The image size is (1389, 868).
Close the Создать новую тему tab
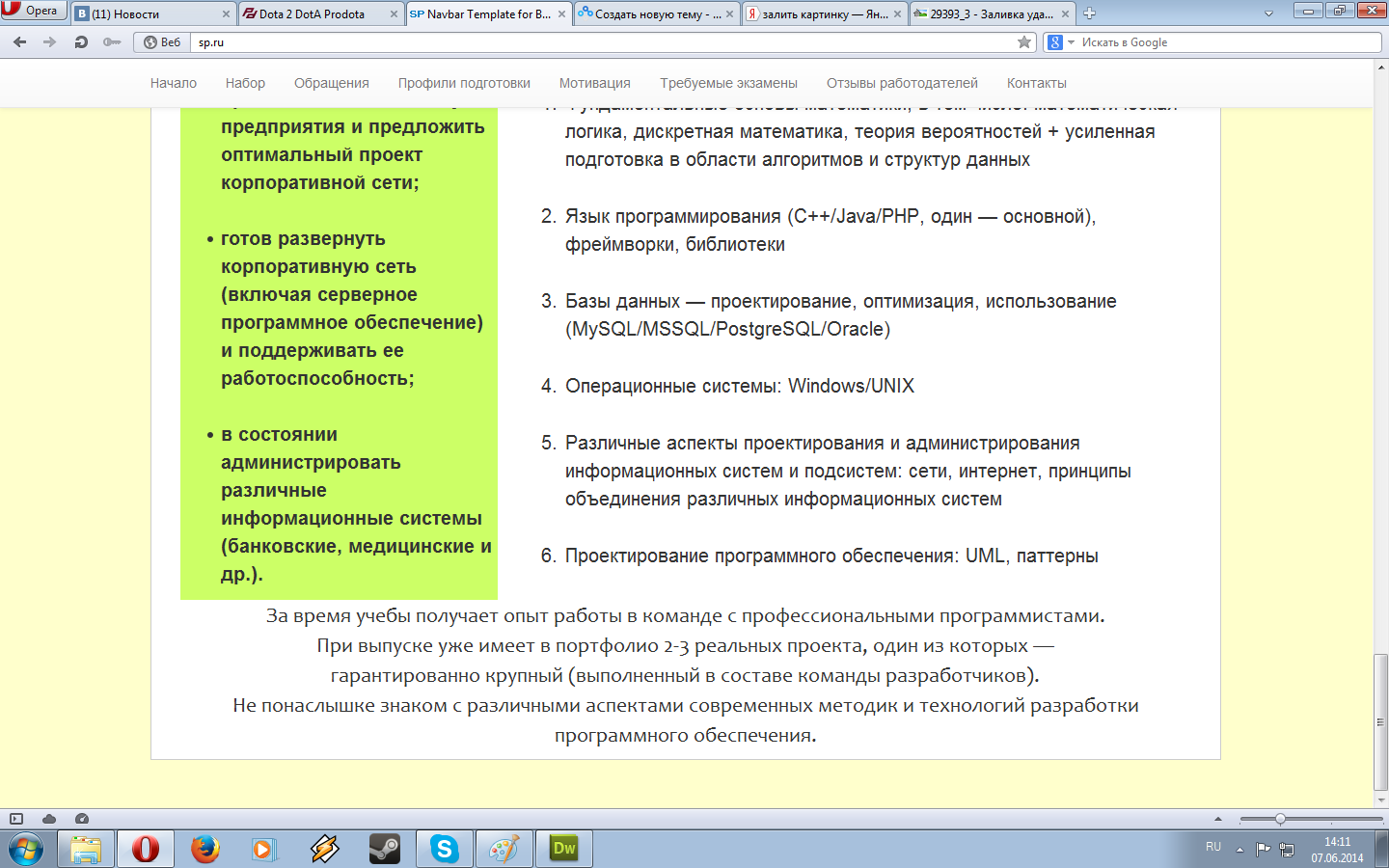point(729,14)
